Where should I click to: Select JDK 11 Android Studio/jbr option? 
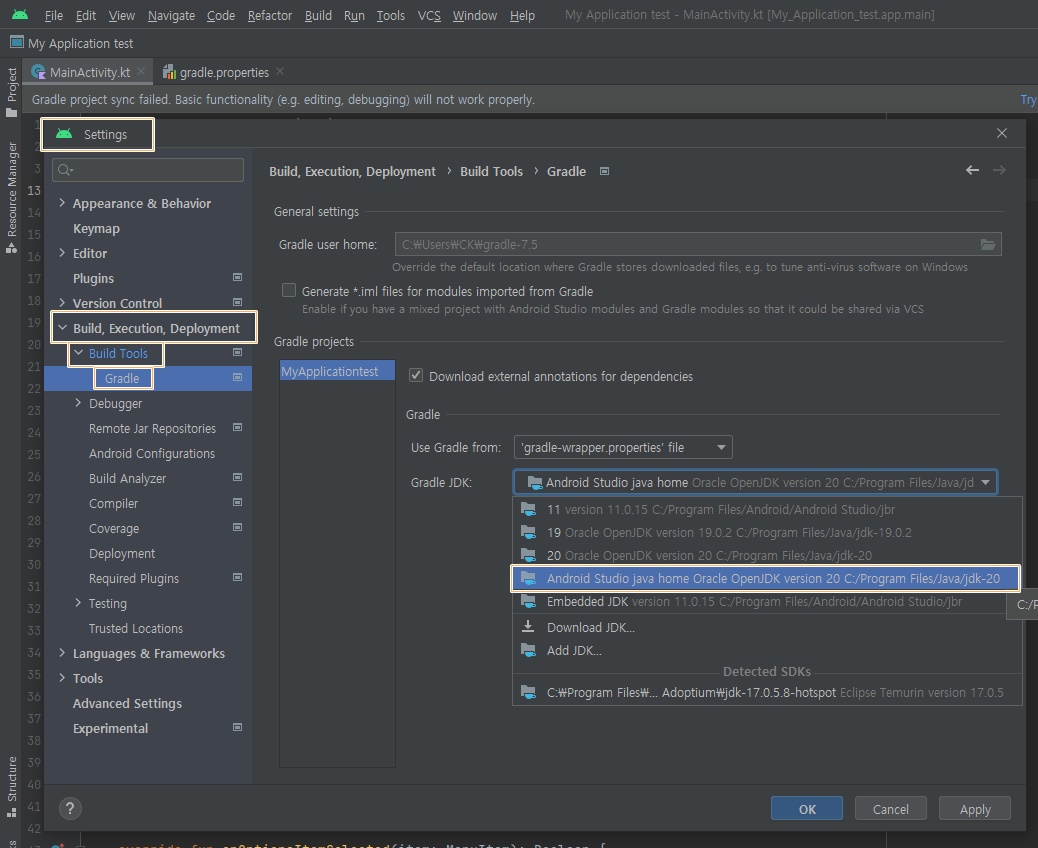coord(767,509)
